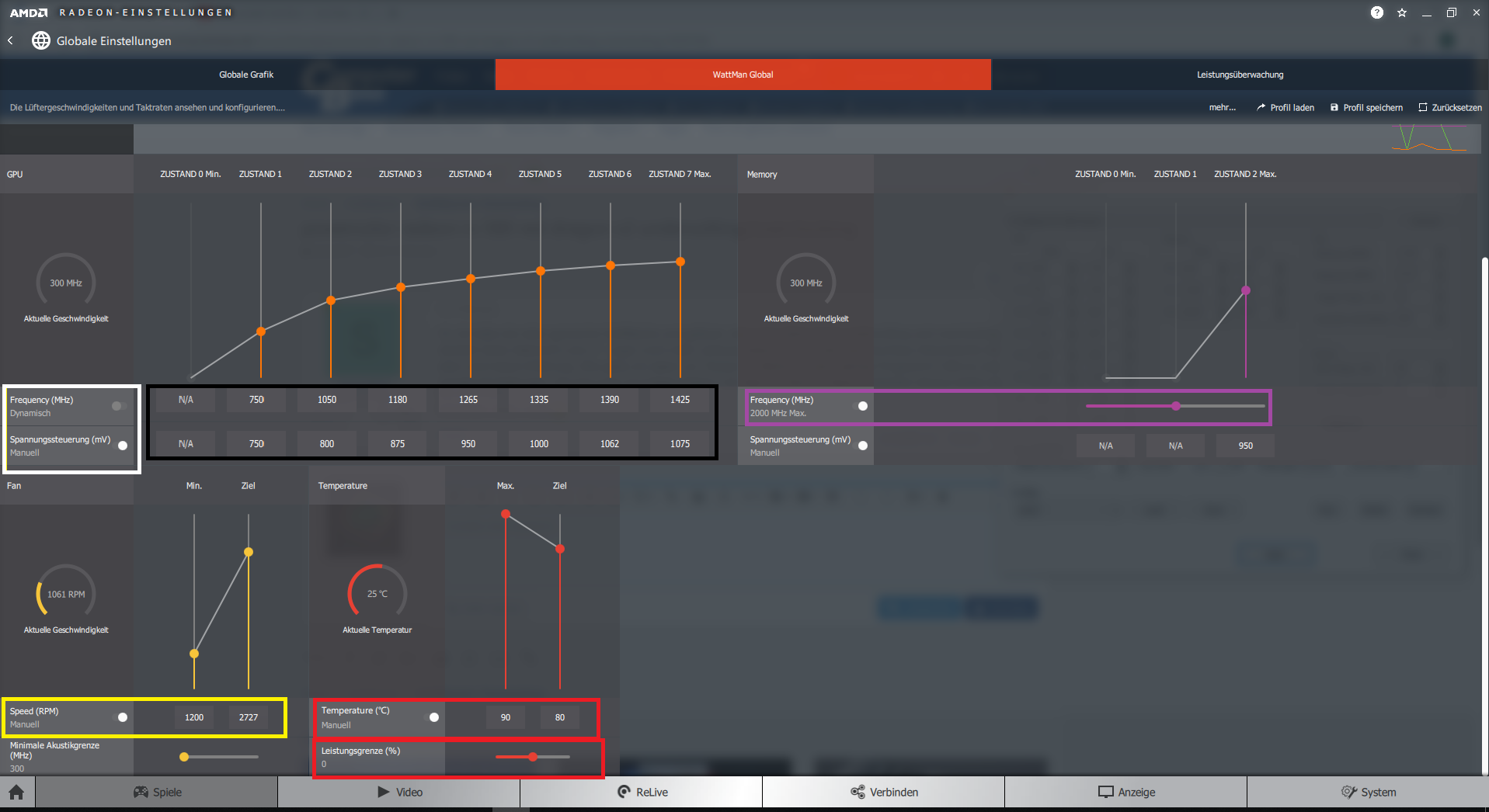This screenshot has width=1489, height=812.
Task: Toggle Memory Frequency switch
Action: click(x=861, y=406)
